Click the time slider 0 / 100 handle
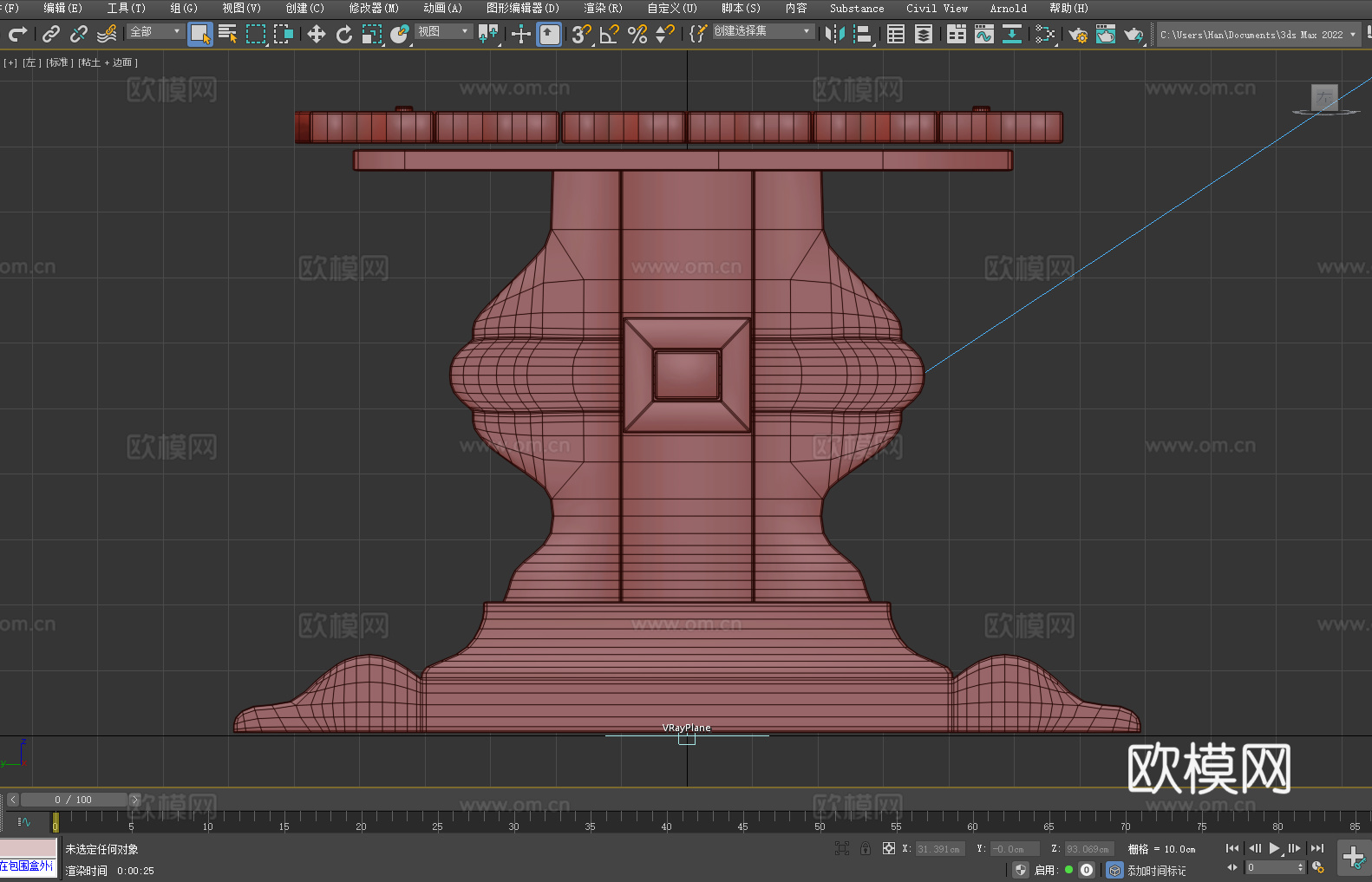 [74, 800]
